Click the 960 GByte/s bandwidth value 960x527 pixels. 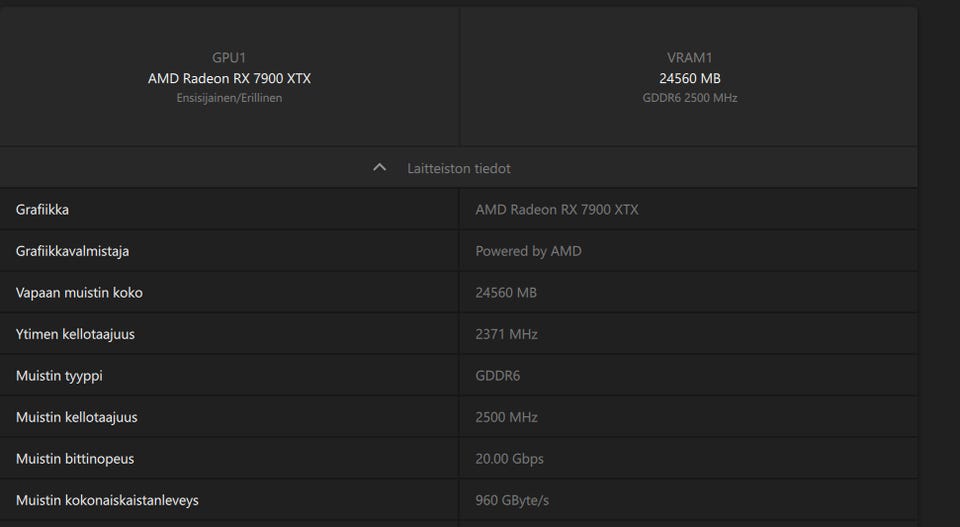[x=512, y=500]
